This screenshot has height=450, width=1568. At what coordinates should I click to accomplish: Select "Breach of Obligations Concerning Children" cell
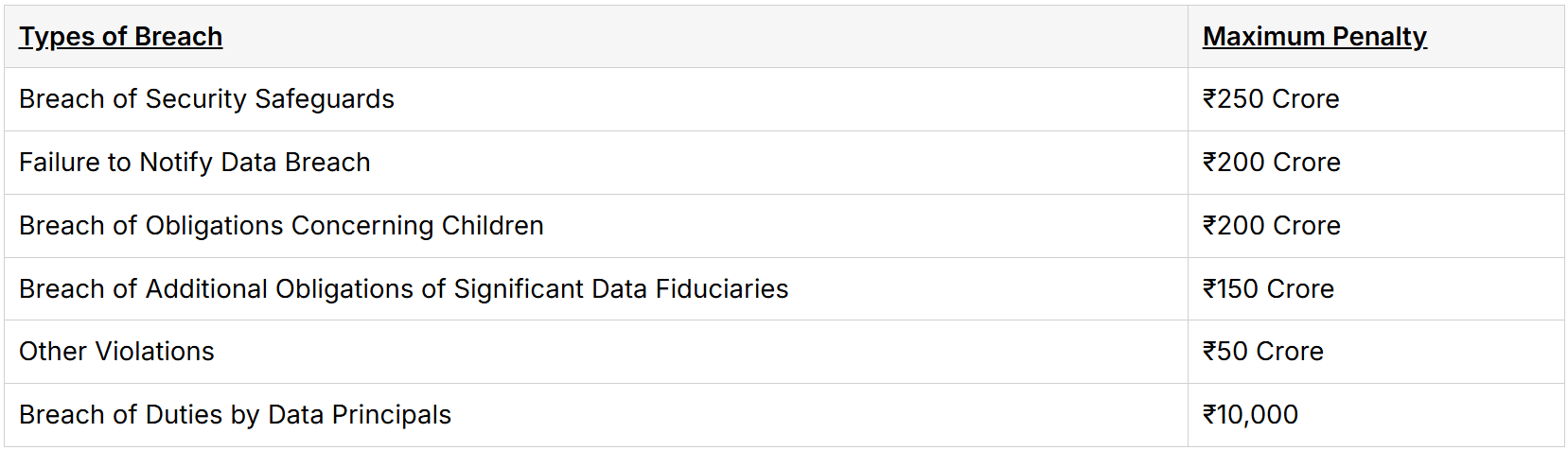coord(281,226)
